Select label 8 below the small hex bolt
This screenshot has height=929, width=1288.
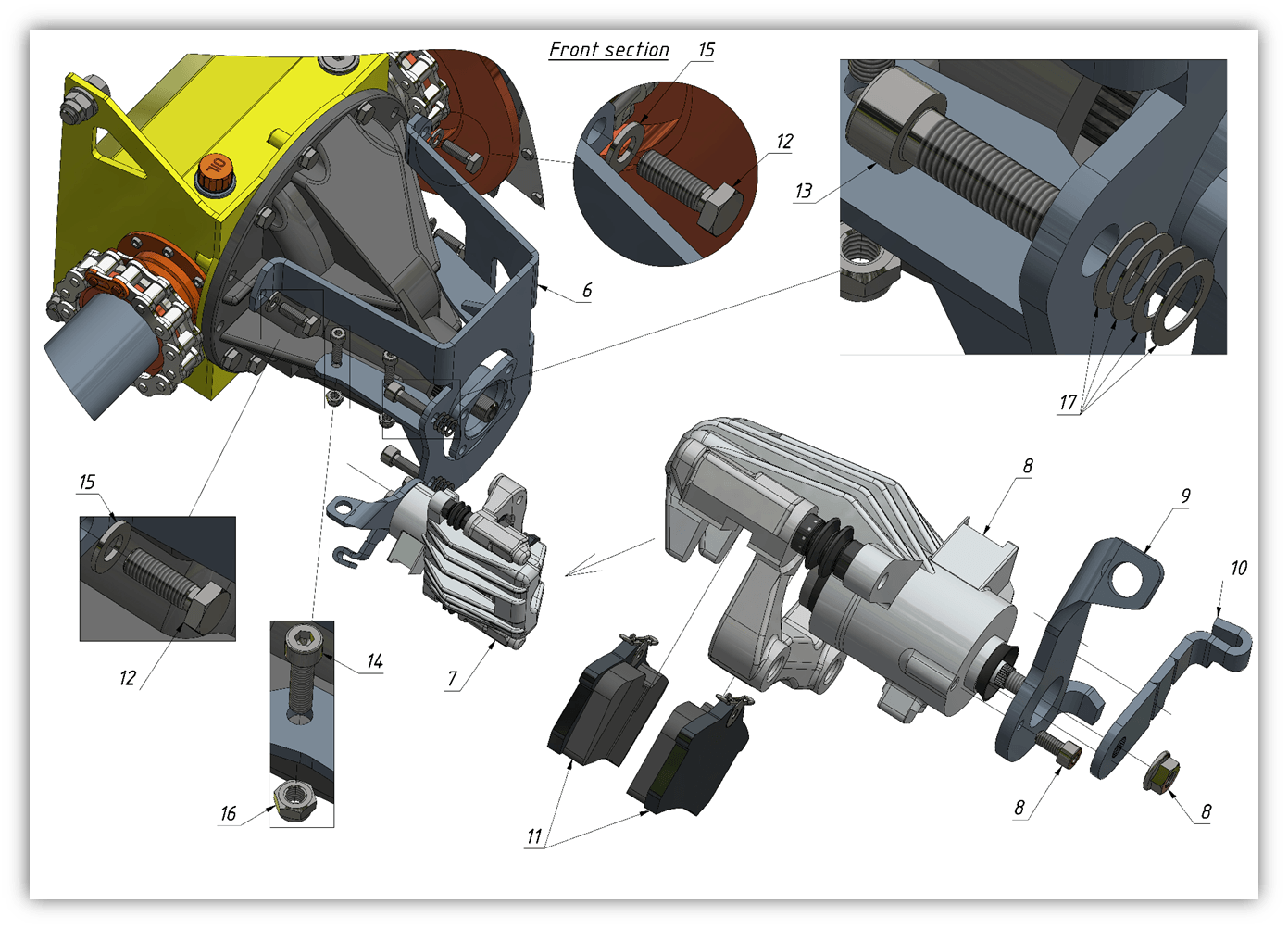click(1019, 808)
